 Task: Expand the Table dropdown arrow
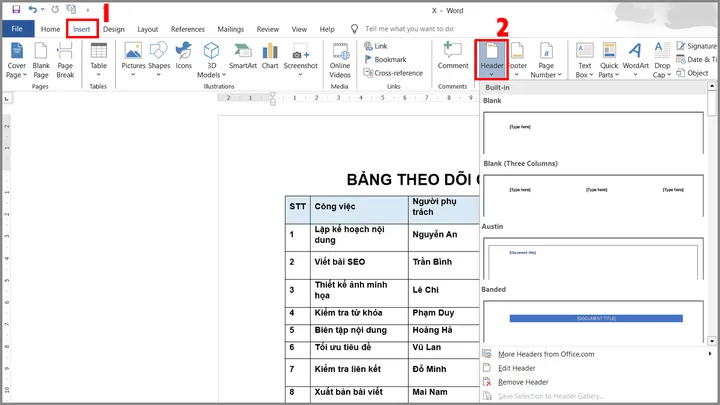point(98,75)
